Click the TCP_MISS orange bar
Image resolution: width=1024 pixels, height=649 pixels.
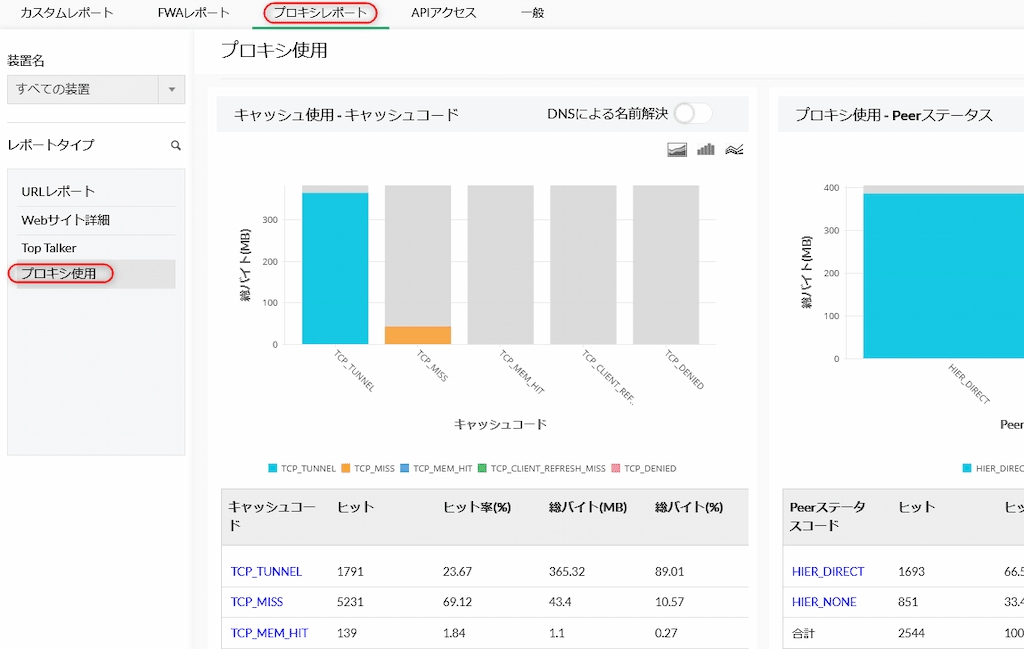[418, 335]
